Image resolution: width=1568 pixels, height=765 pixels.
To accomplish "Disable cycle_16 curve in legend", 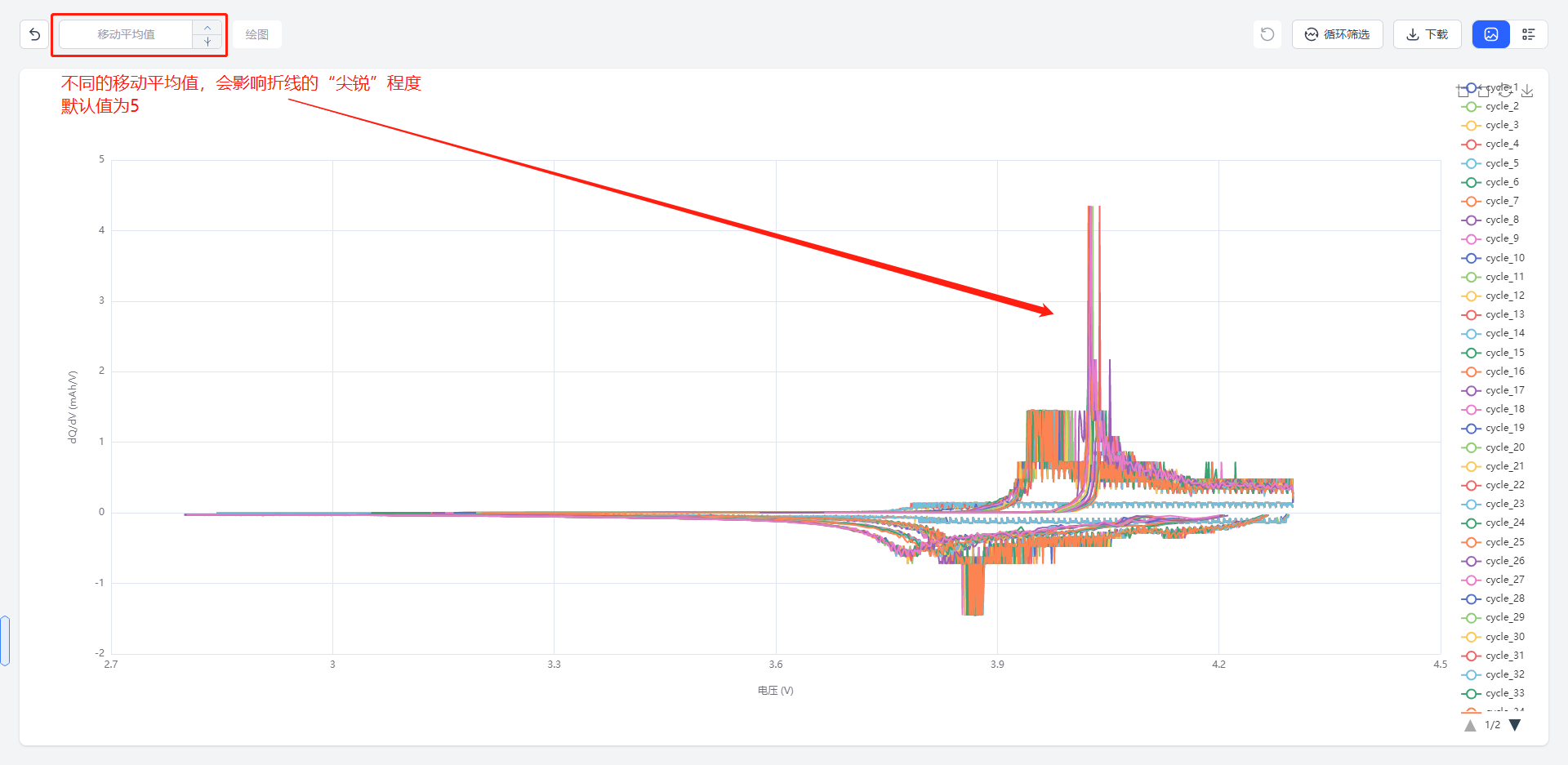I will point(1493,371).
